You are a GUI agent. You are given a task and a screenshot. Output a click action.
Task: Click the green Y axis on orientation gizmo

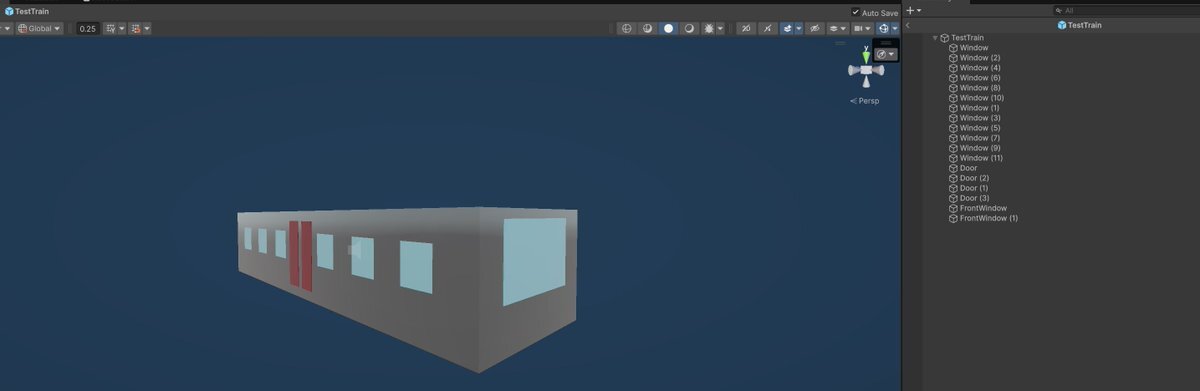(866, 57)
